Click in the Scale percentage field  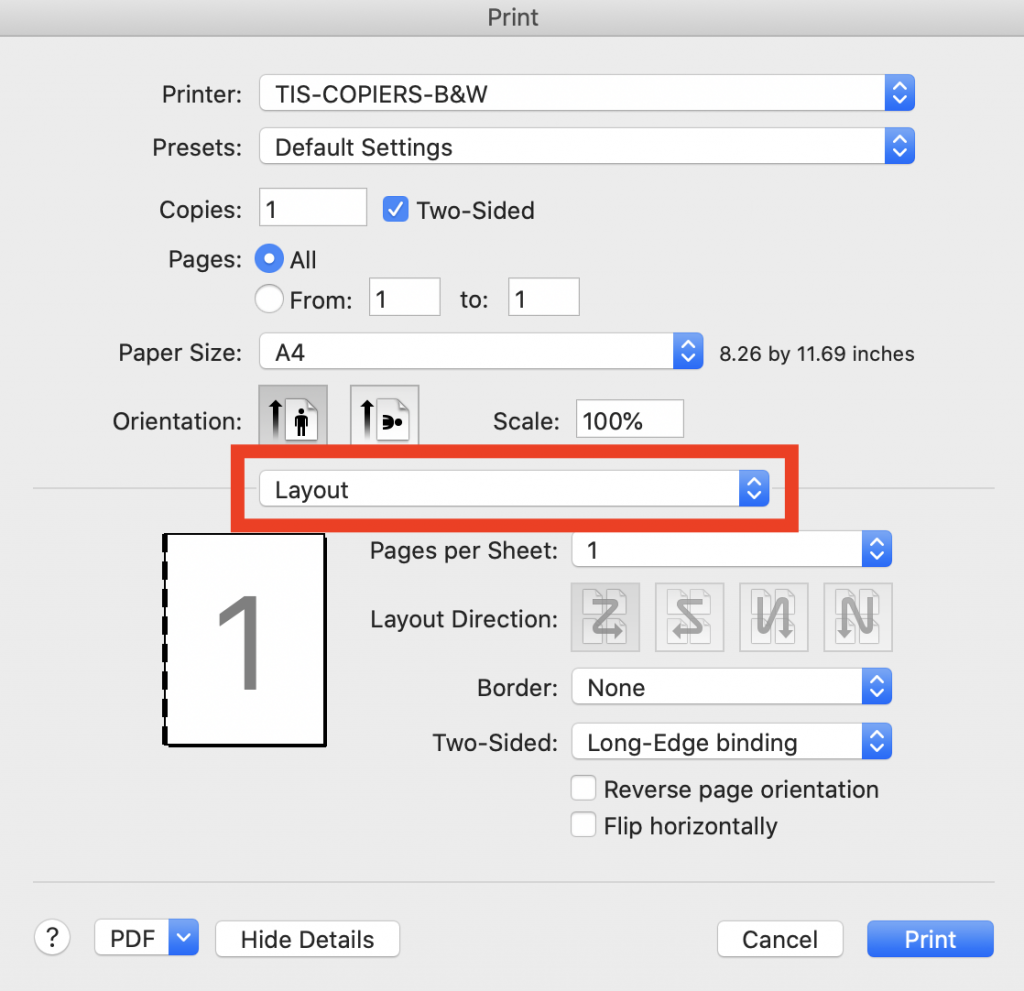click(x=629, y=420)
